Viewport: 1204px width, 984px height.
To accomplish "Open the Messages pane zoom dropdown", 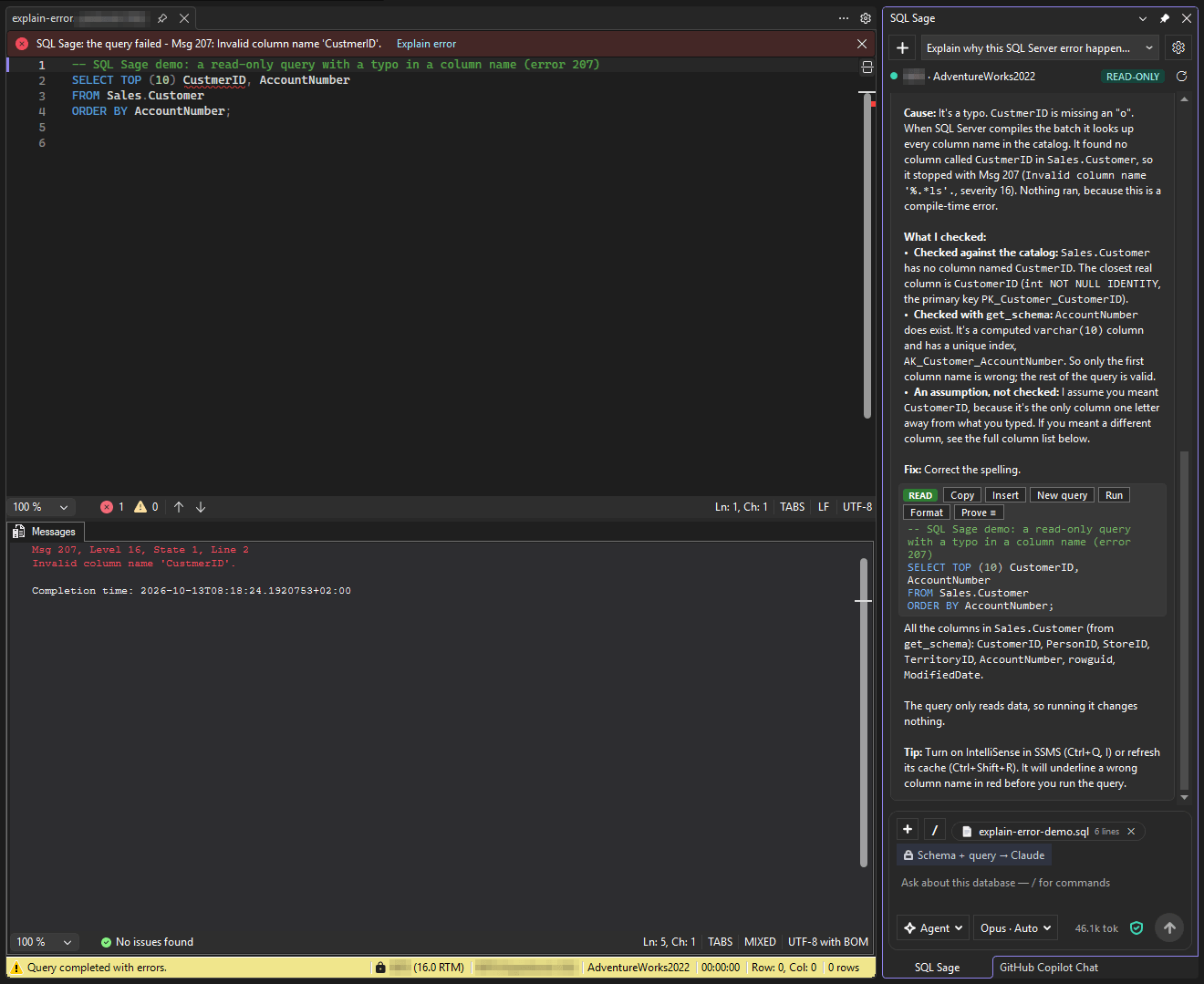I will [44, 942].
